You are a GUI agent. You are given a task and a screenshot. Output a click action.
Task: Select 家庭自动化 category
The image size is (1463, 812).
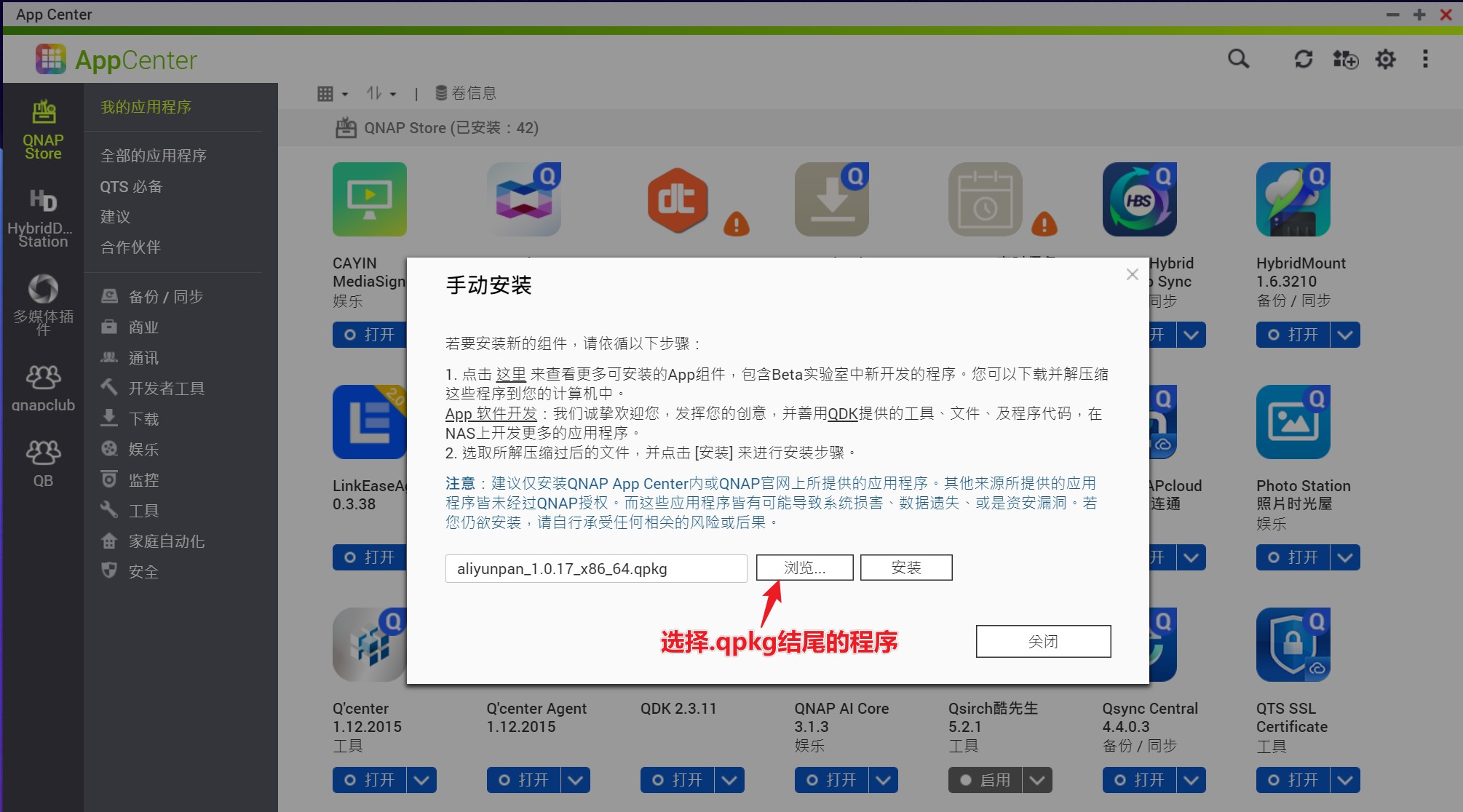point(153,541)
